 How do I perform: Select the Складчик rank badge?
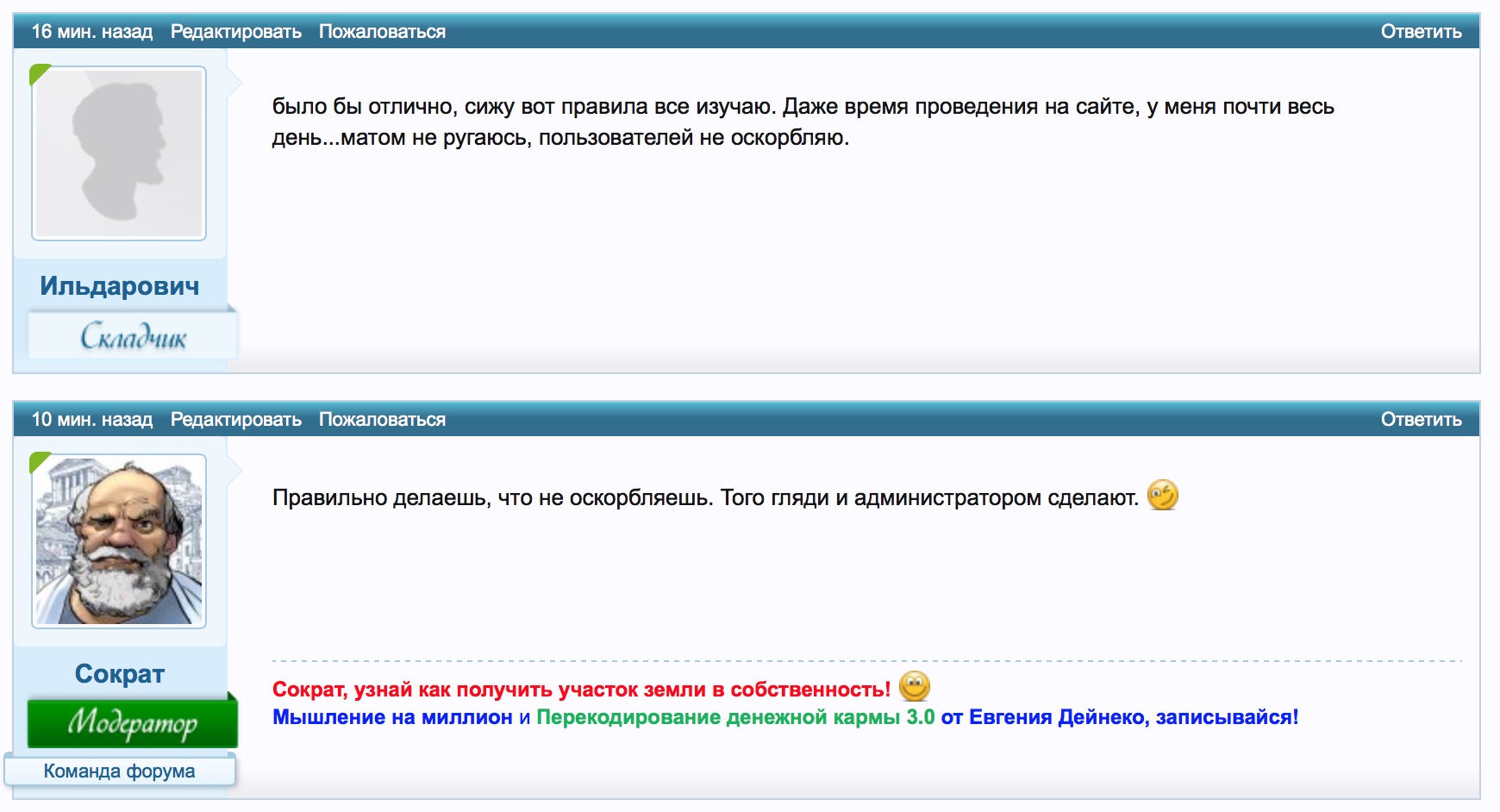(133, 335)
